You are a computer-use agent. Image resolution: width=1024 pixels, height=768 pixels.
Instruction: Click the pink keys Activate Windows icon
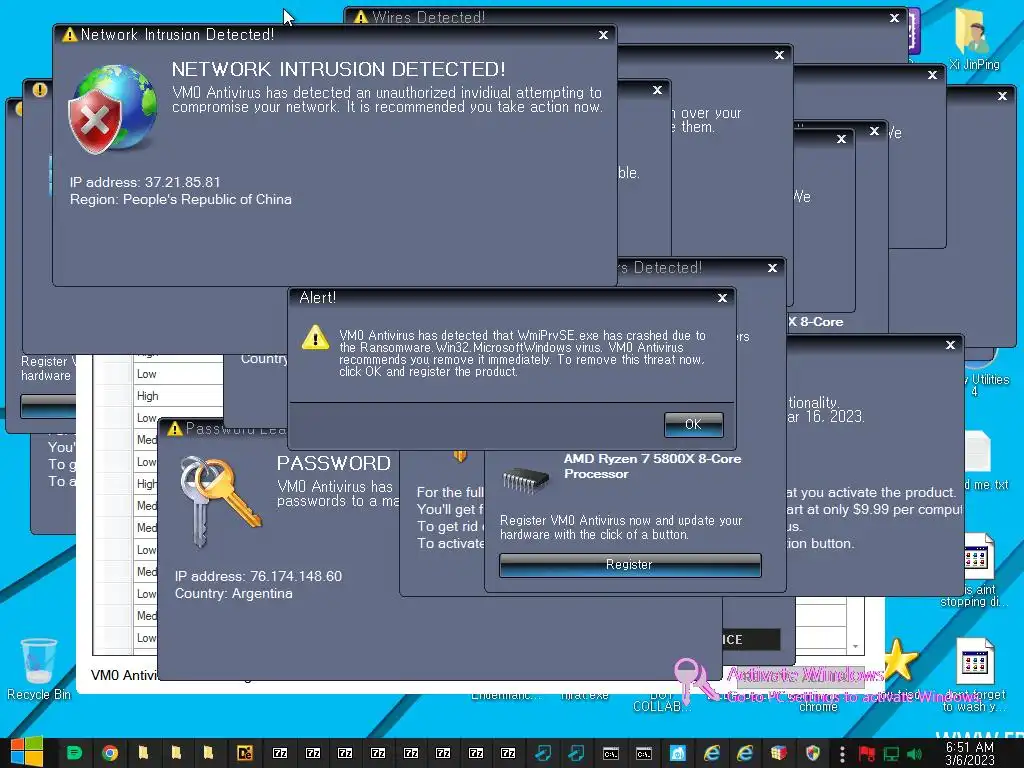pyautogui.click(x=695, y=679)
